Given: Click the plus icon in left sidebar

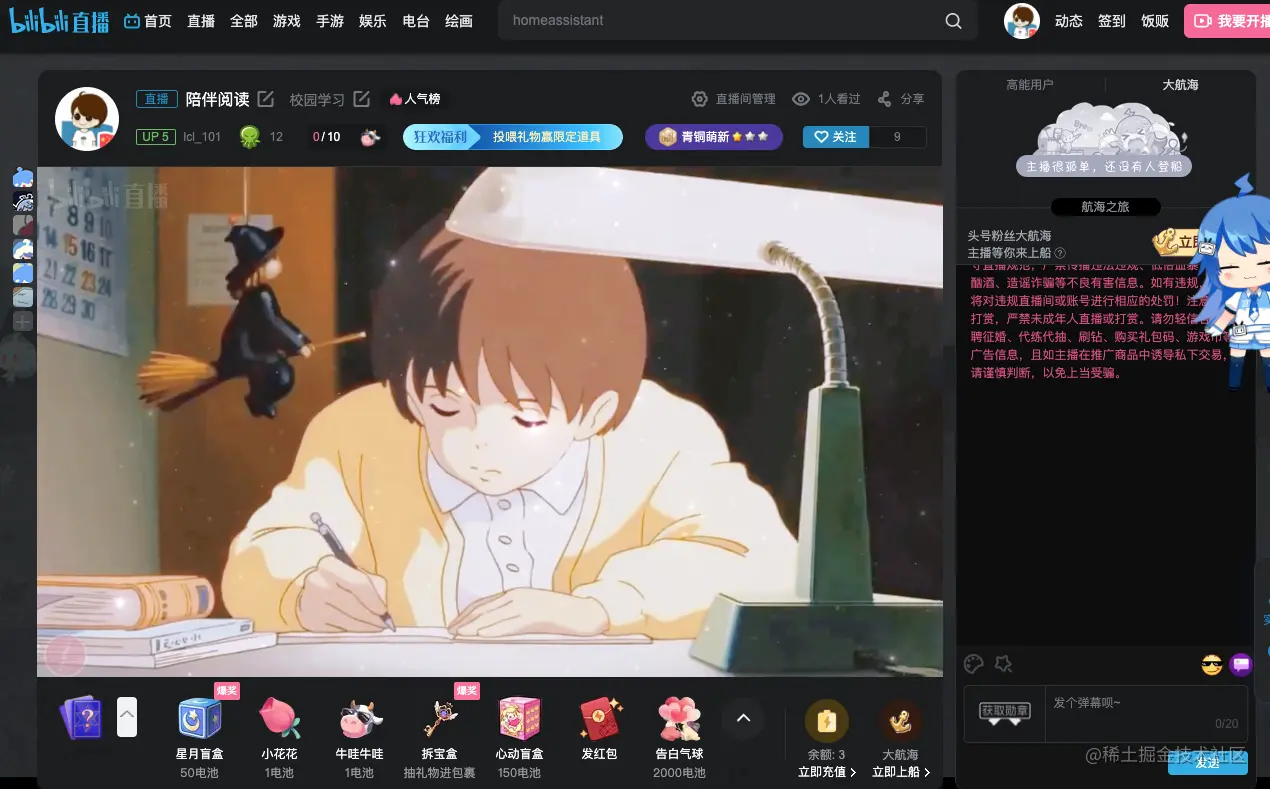Looking at the screenshot, I should pos(23,322).
